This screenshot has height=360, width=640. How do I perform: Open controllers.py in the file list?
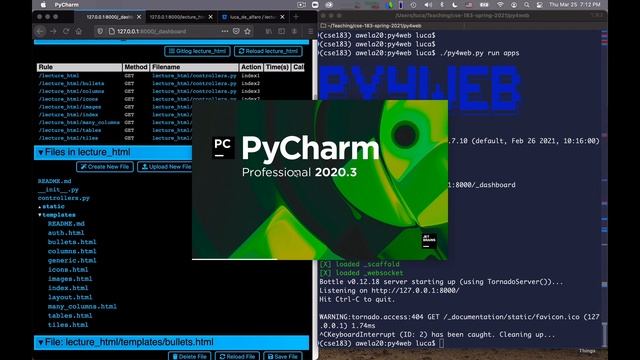pyautogui.click(x=64, y=198)
